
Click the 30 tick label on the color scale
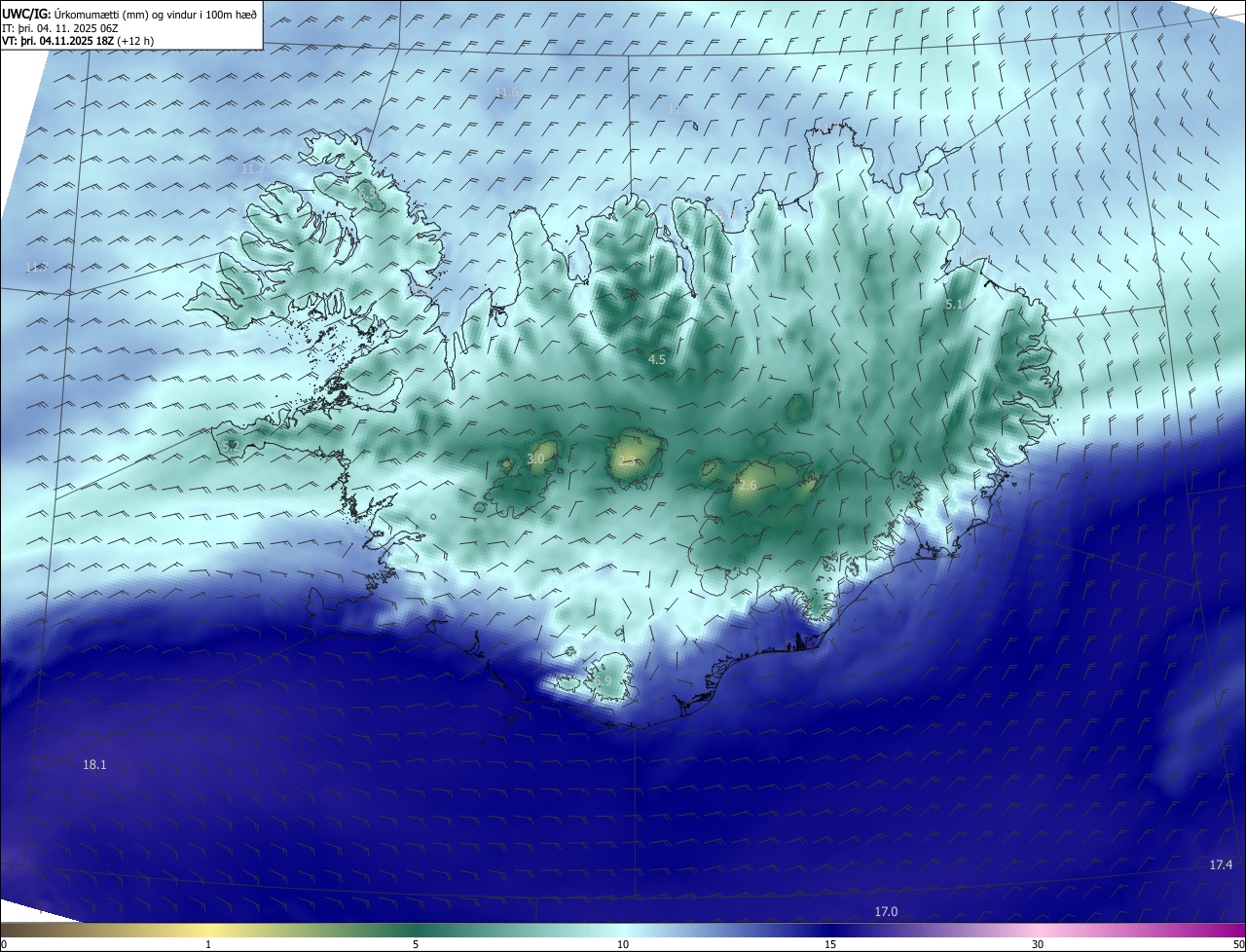[1038, 944]
